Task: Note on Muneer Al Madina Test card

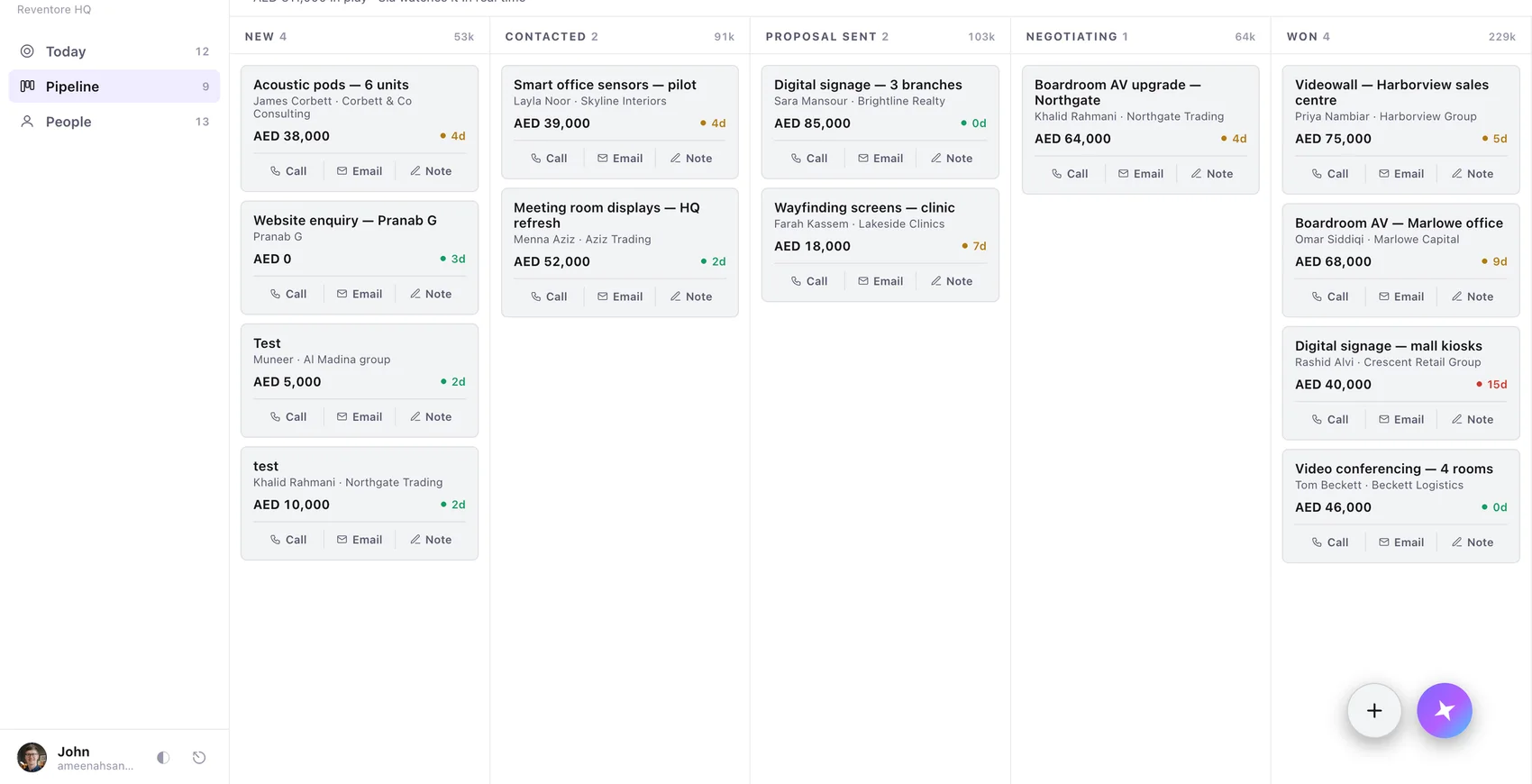Action: point(431,417)
